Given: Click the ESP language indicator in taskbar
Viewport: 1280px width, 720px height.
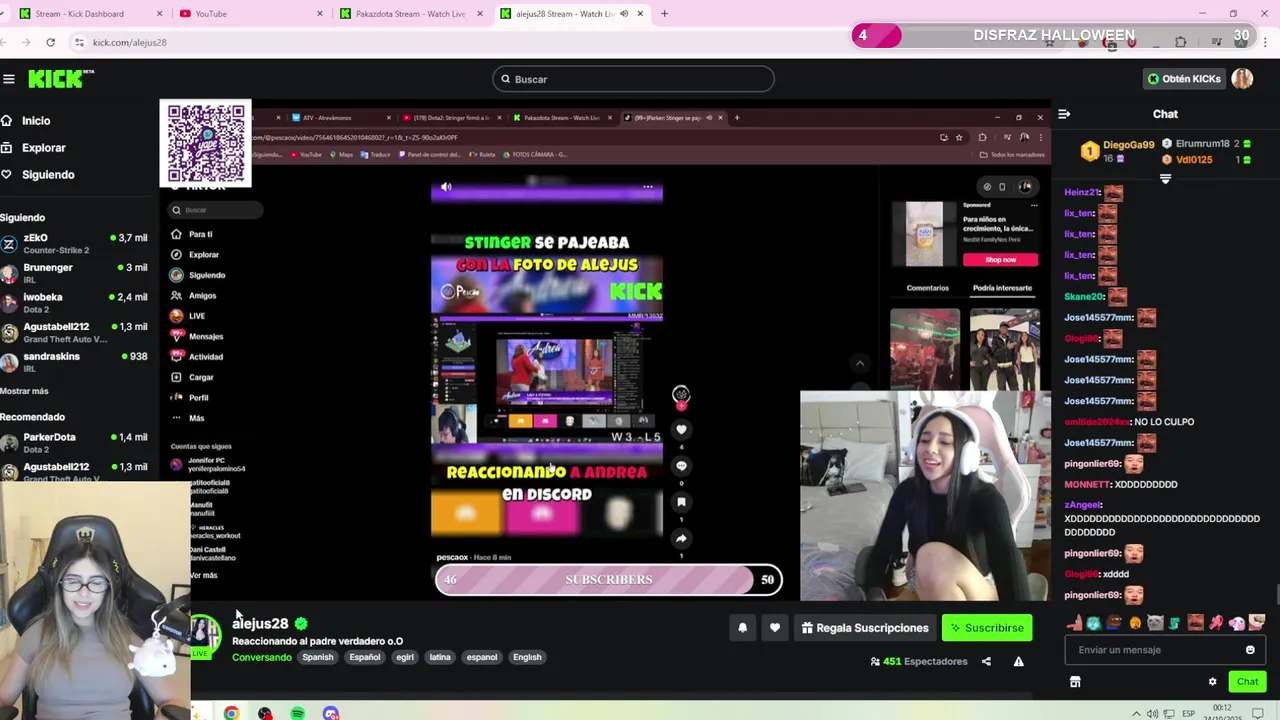Looking at the screenshot, I should click(x=1189, y=713).
